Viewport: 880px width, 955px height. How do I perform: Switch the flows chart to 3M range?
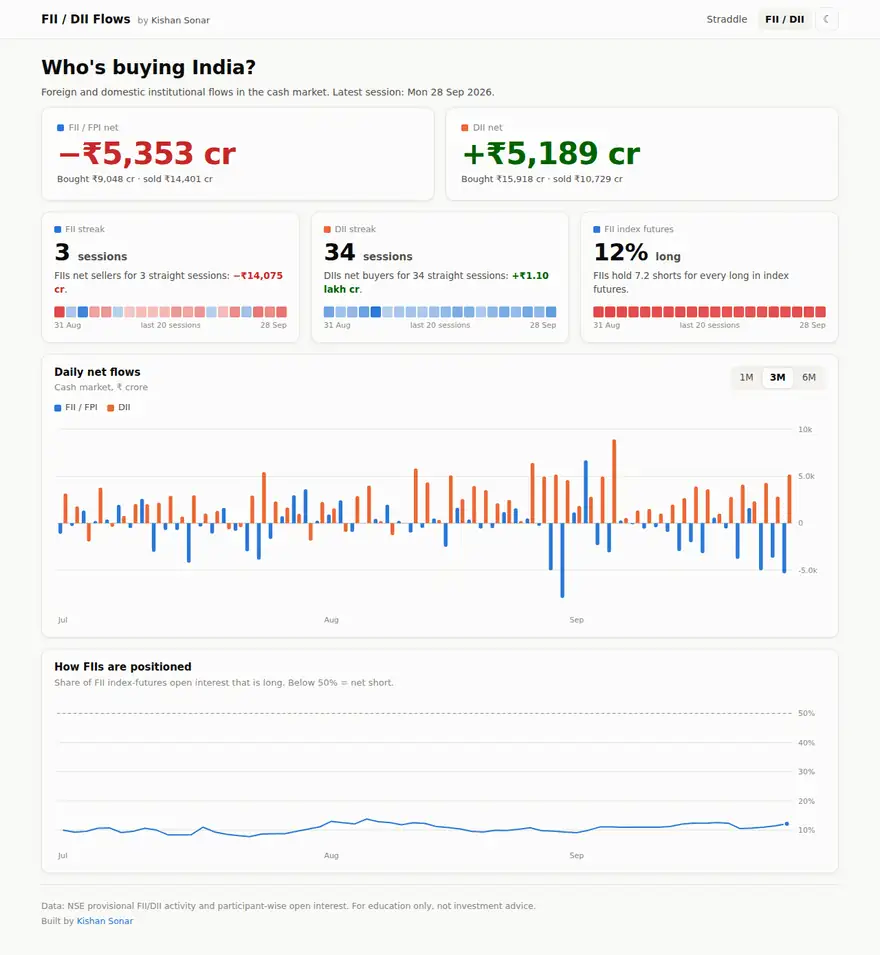point(777,378)
